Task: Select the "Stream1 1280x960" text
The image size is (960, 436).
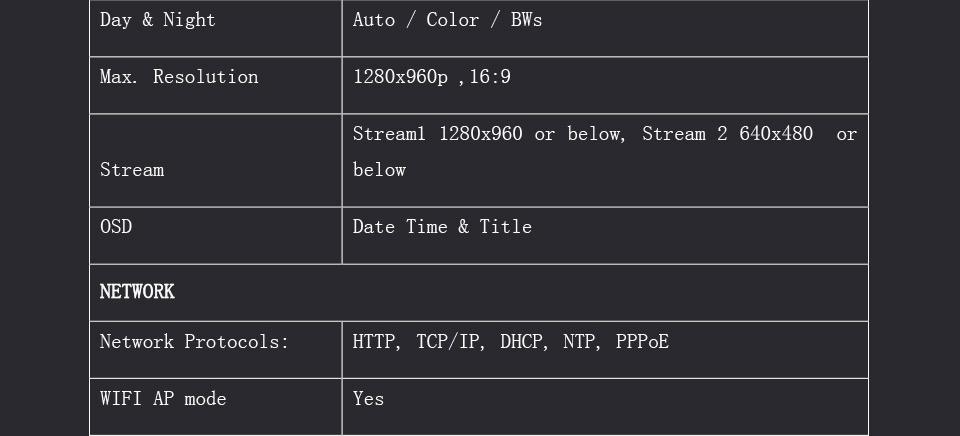Action: [437, 134]
